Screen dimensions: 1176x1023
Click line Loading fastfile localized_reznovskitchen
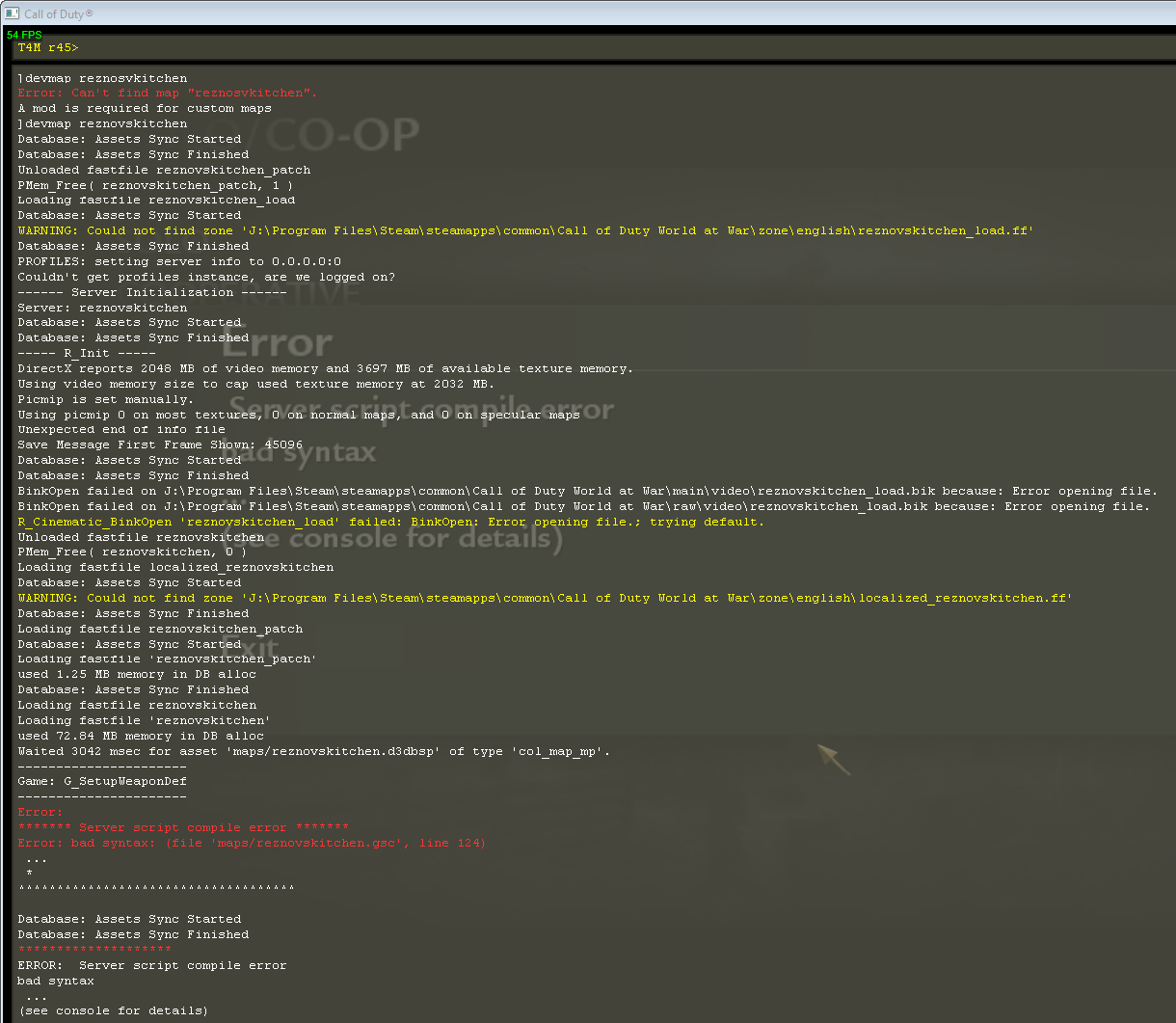tap(175, 568)
